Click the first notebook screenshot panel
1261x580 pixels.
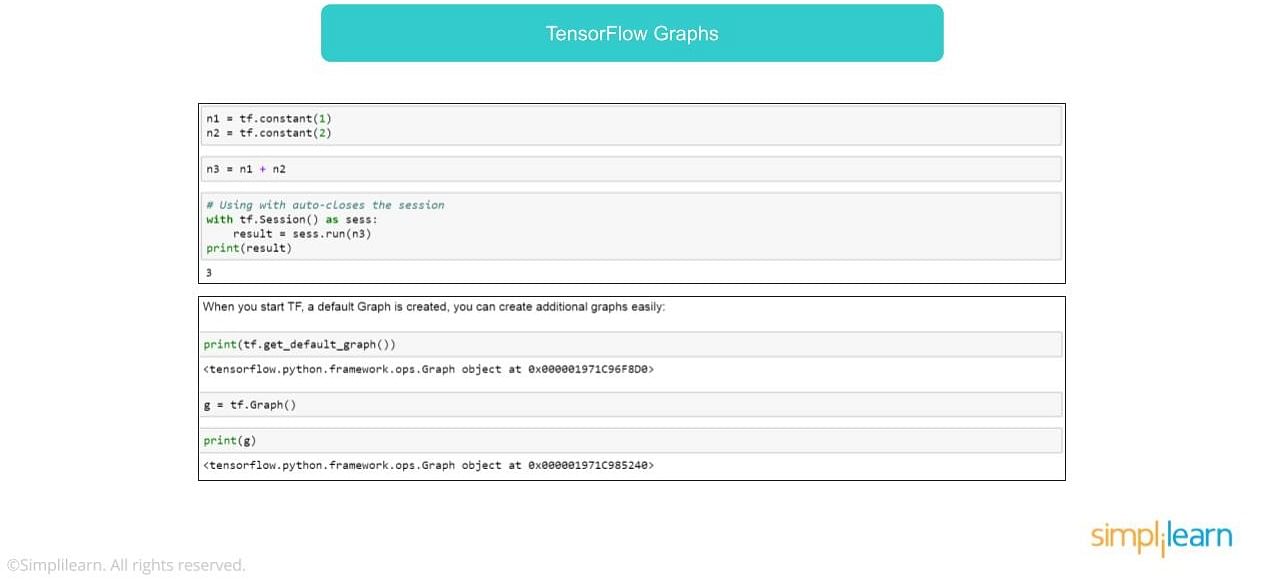[632, 194]
